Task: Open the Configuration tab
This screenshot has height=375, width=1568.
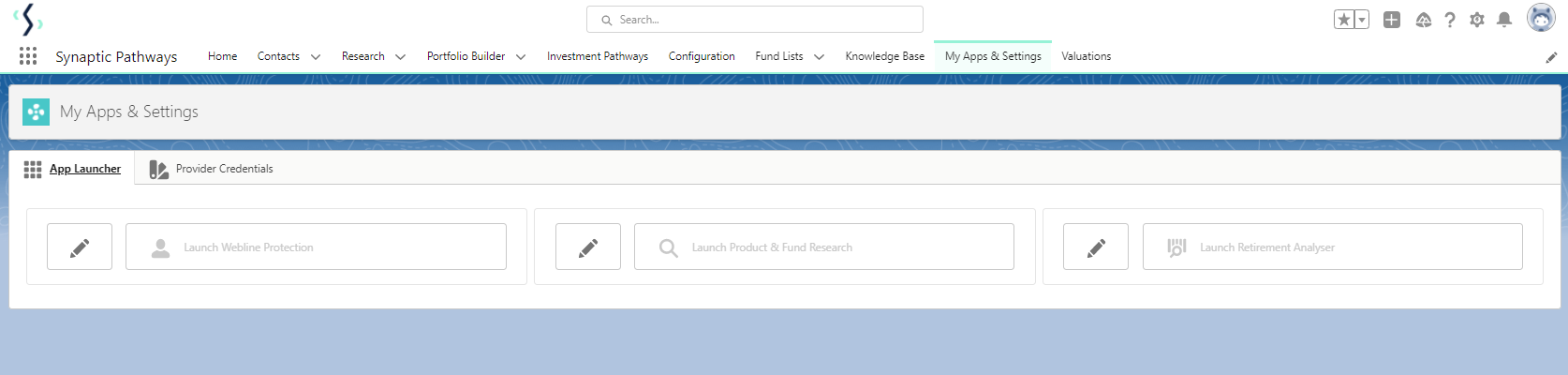Action: (x=702, y=56)
